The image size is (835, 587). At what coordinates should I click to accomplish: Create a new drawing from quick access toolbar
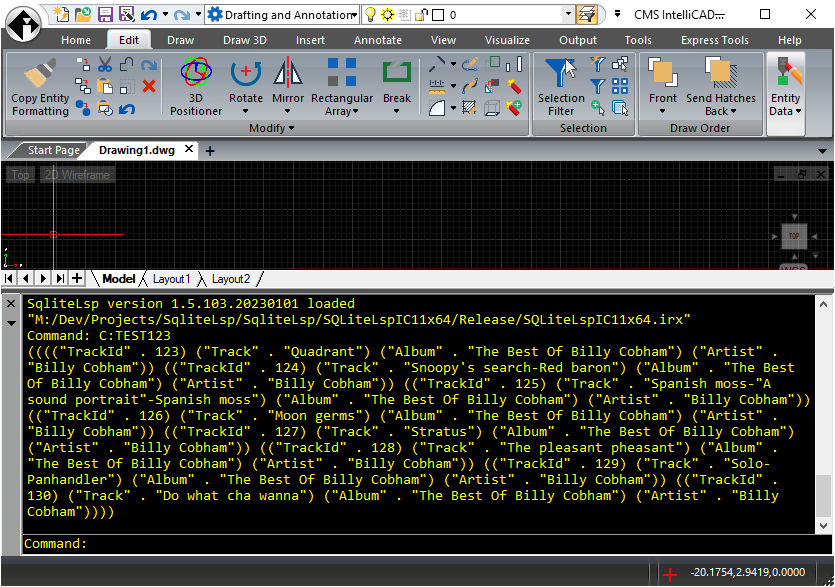coord(62,14)
